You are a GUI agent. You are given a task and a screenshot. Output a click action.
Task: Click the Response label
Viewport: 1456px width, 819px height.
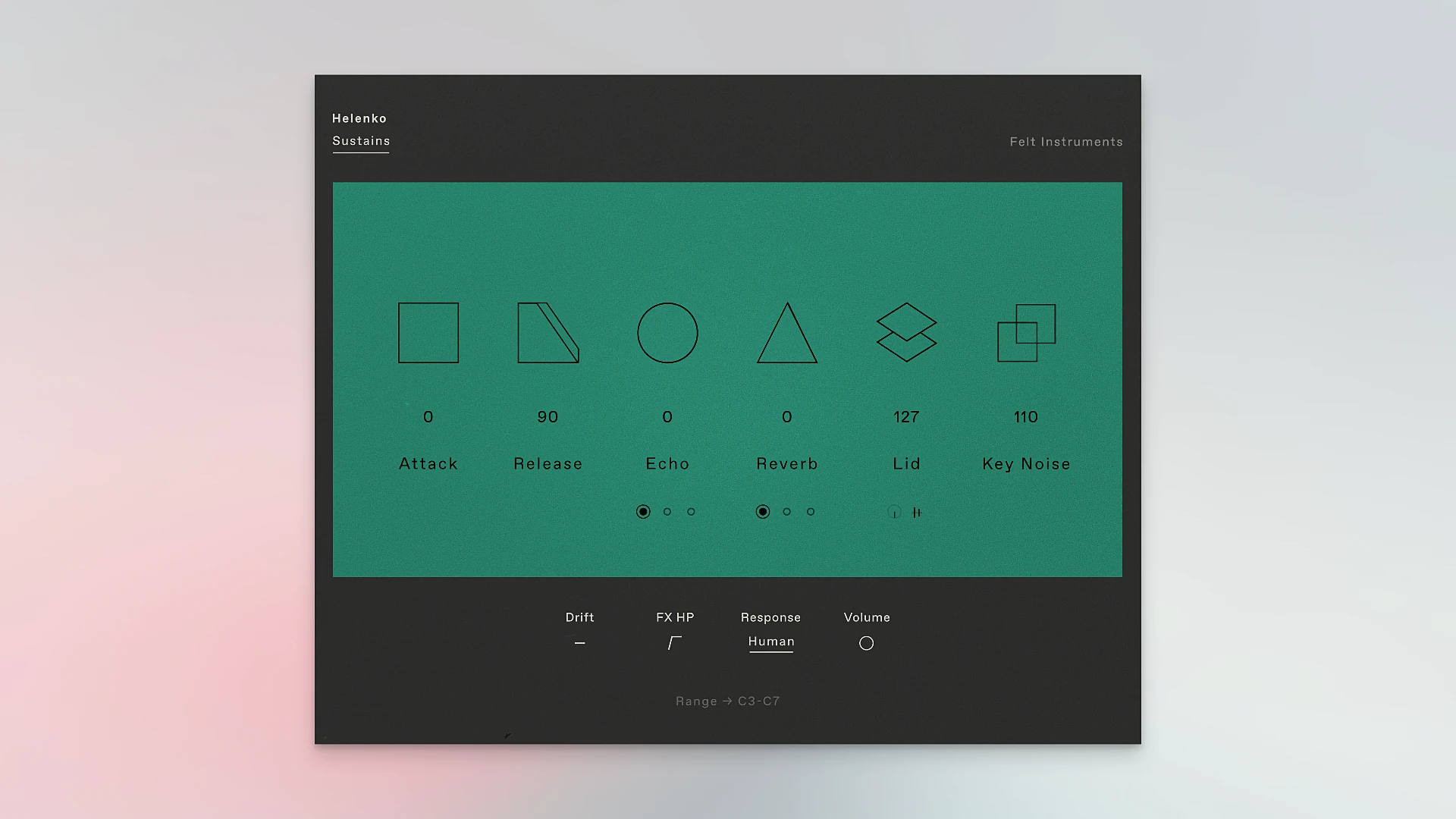pyautogui.click(x=771, y=618)
